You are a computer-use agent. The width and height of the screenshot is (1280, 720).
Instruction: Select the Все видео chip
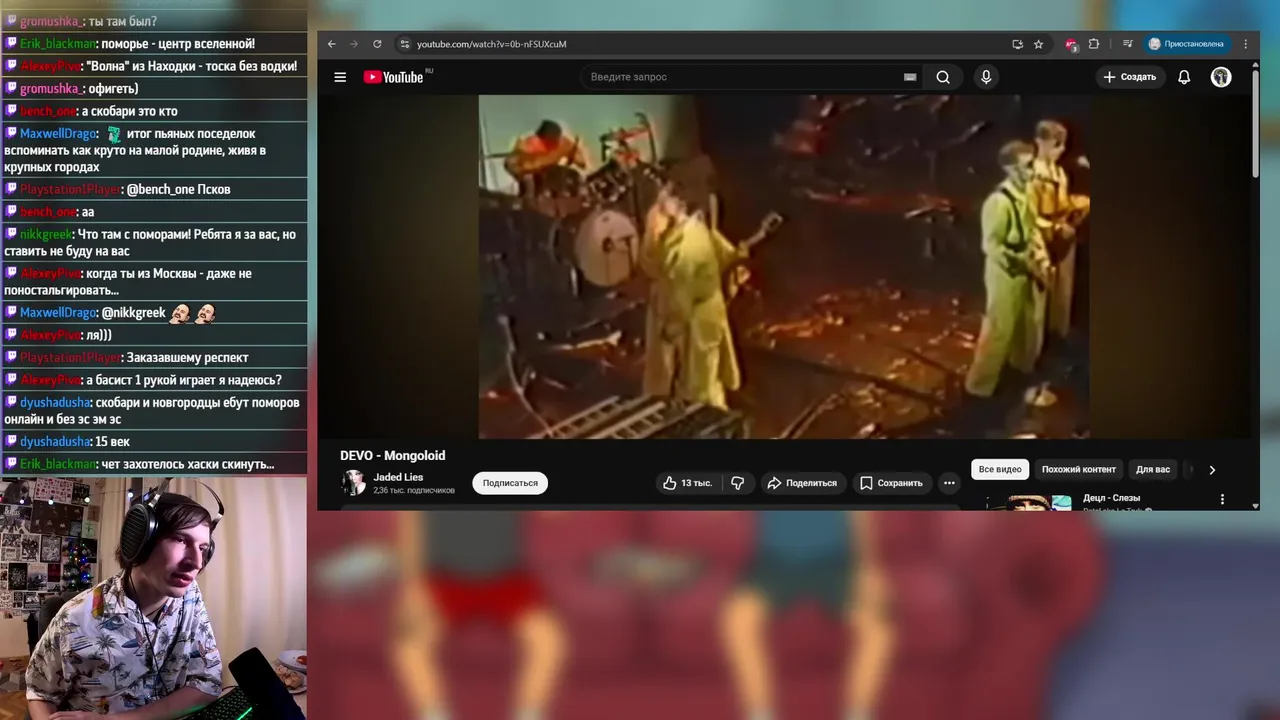1000,469
